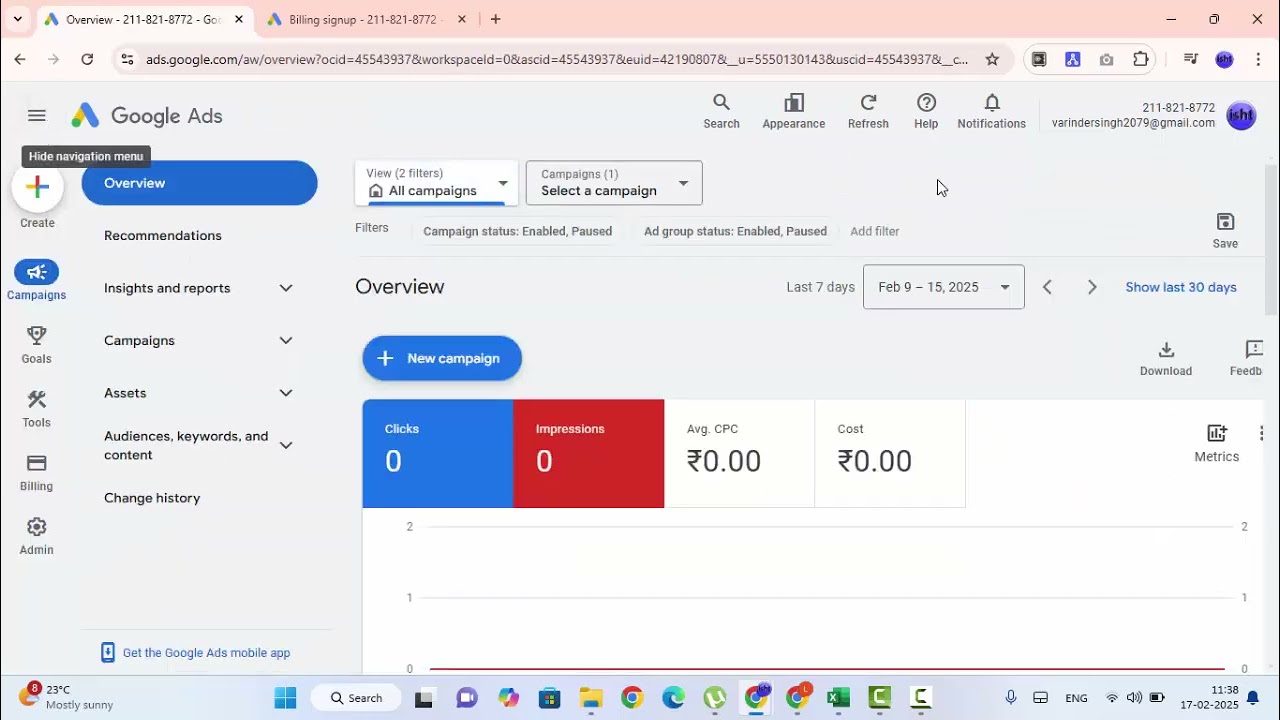1280x720 pixels.
Task: Open Chrome tab search dropdown arrow
Action: pos(17,19)
